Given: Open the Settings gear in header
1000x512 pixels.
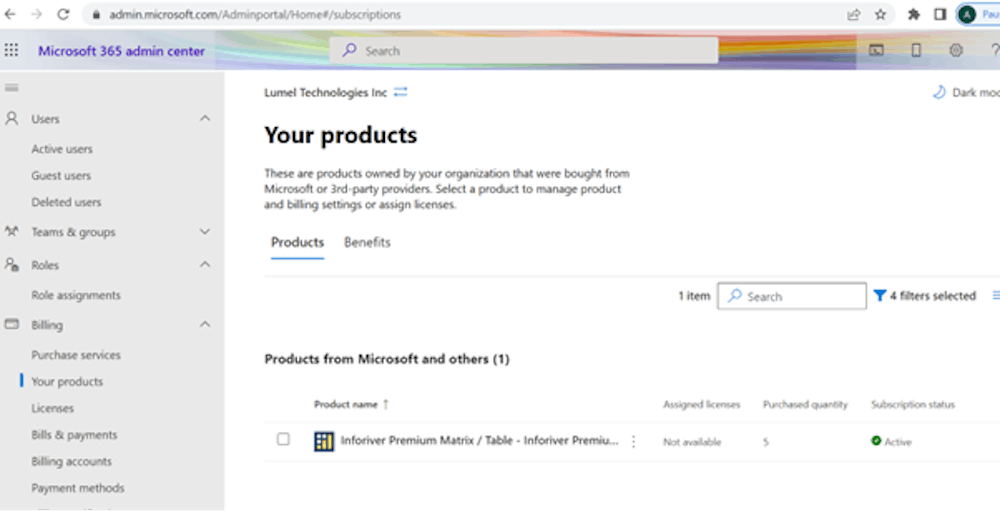Looking at the screenshot, I should (x=955, y=50).
